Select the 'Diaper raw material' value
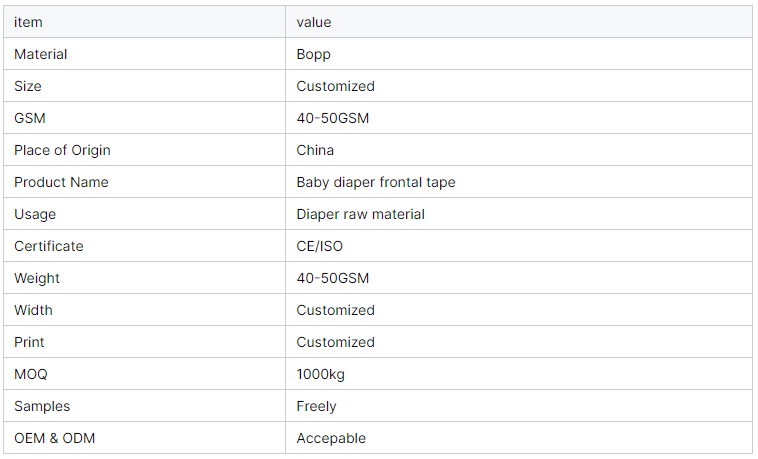Viewport: 758px width, 459px height. [360, 214]
